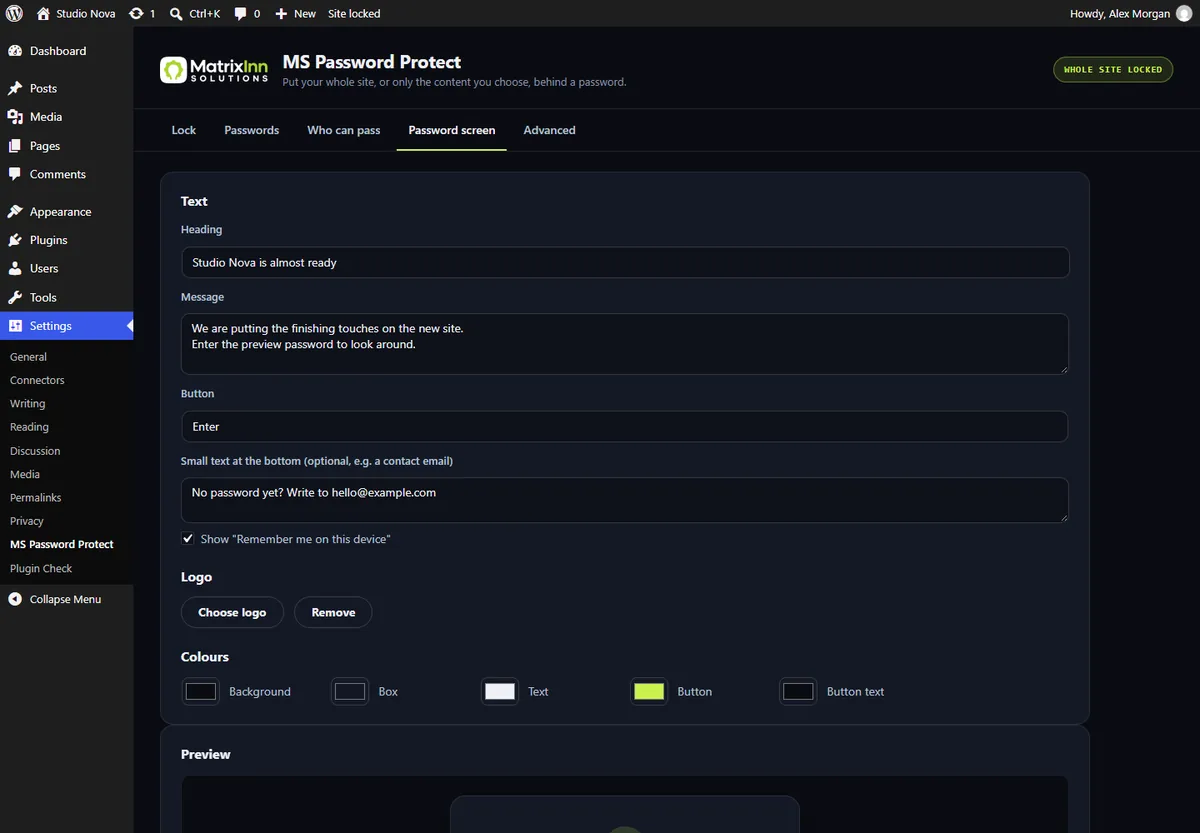Click the Users person icon
The image size is (1200, 833).
tap(15, 268)
